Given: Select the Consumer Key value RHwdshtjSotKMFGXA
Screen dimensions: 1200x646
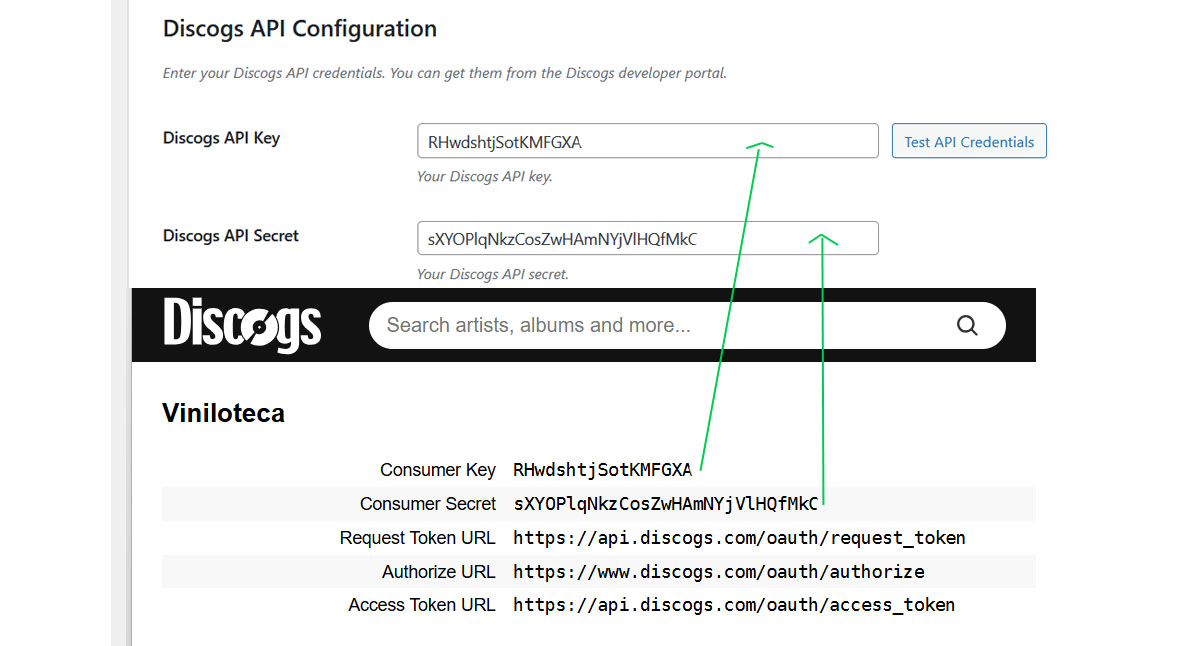Looking at the screenshot, I should (x=602, y=469).
